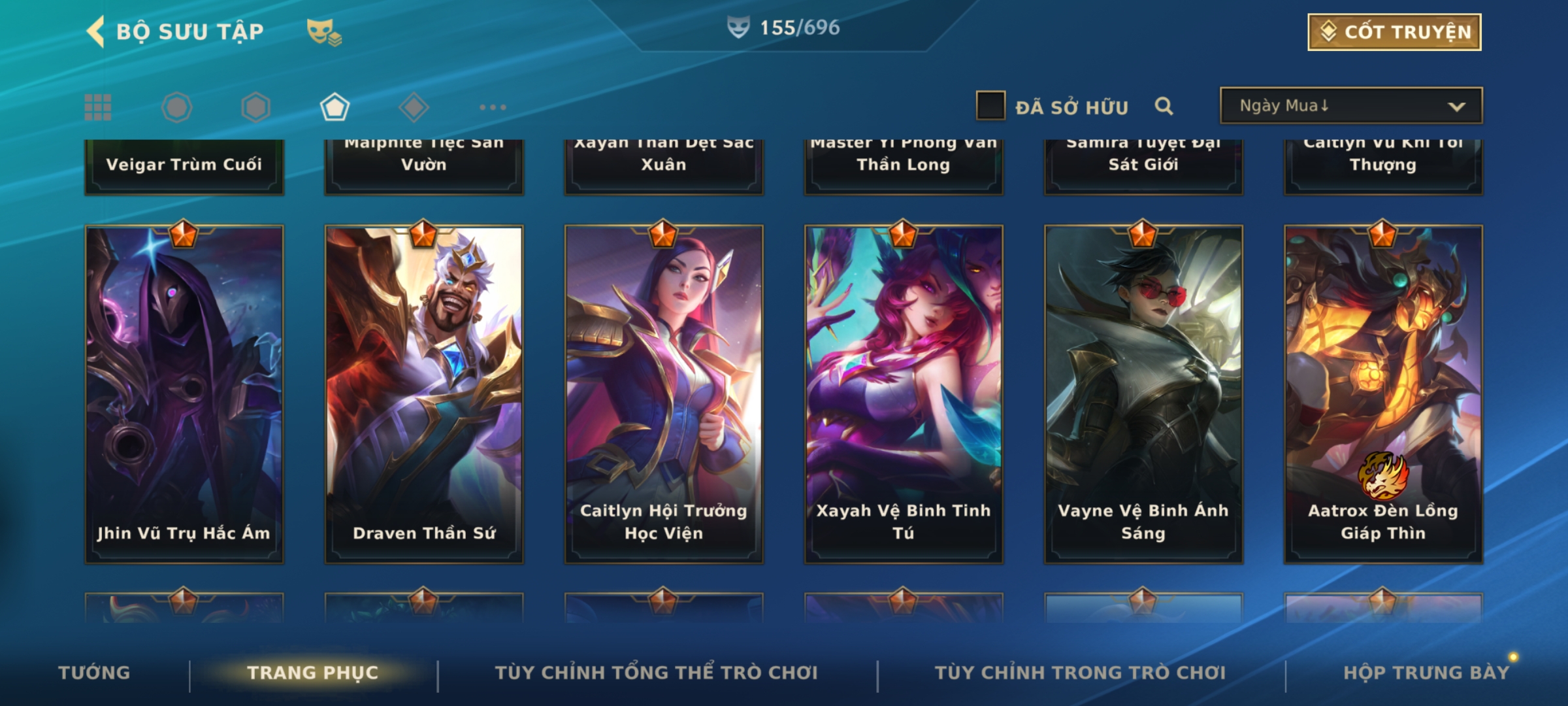Toggle the Đã Sở Hữu checkbox
Image resolution: width=1568 pixels, height=706 pixels.
coord(990,106)
